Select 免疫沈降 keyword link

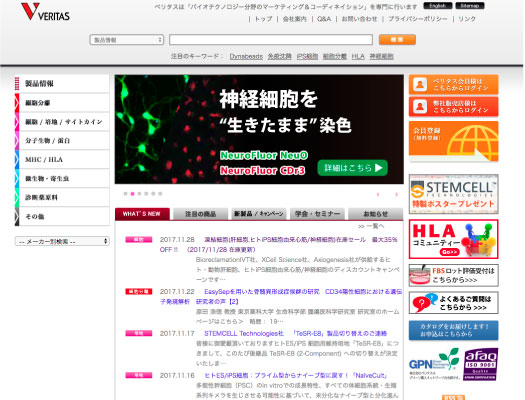tap(280, 56)
